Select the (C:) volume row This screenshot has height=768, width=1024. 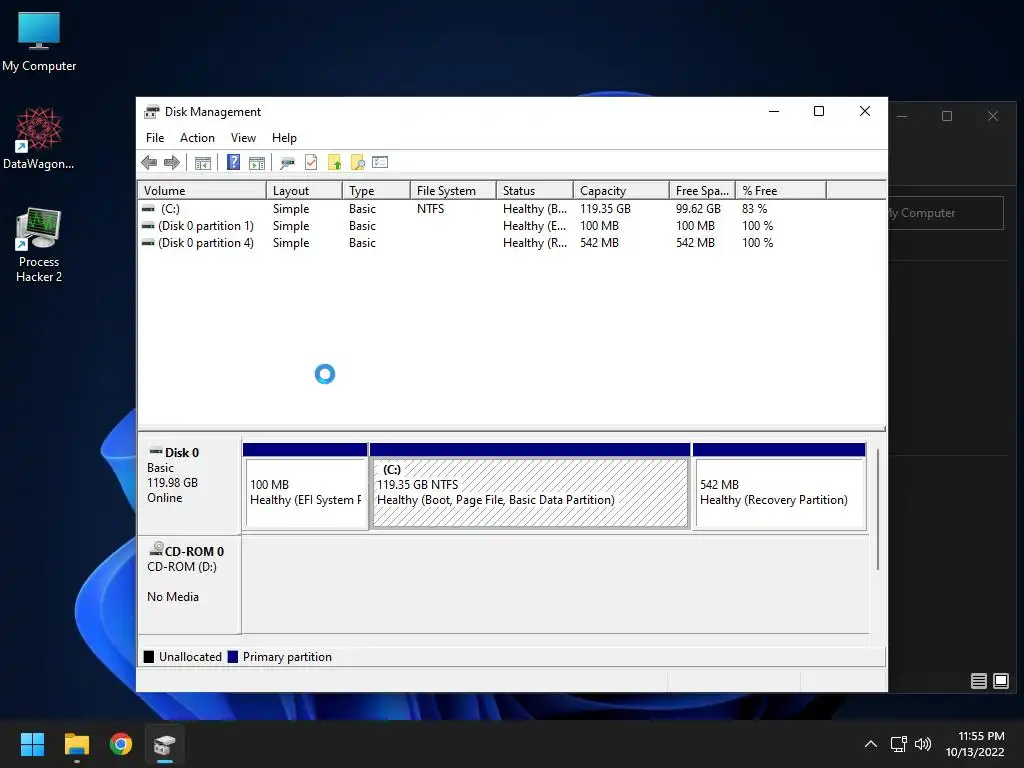point(482,209)
